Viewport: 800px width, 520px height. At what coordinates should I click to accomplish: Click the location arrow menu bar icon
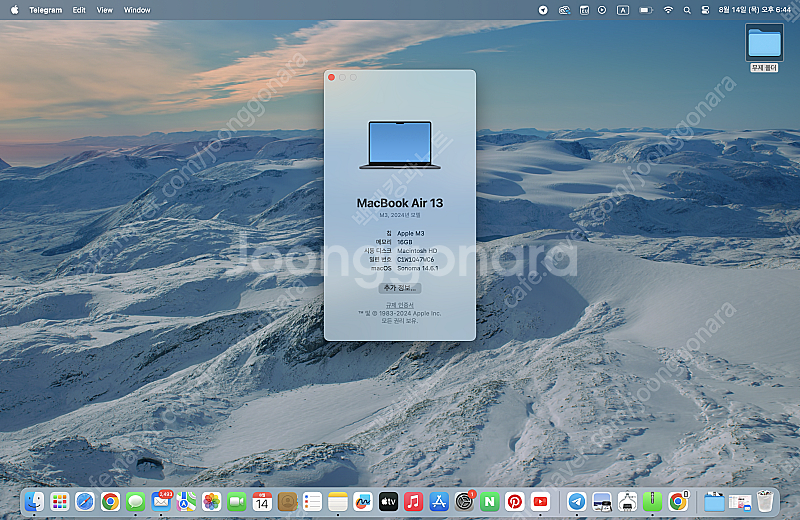click(543, 10)
